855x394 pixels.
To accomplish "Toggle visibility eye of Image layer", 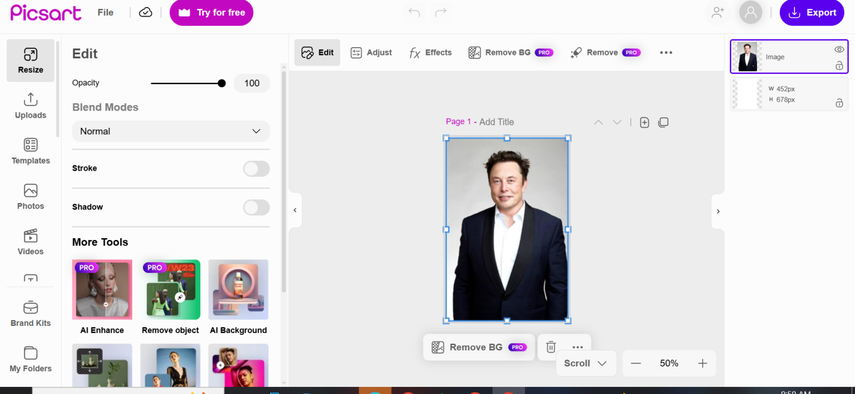I will click(839, 50).
